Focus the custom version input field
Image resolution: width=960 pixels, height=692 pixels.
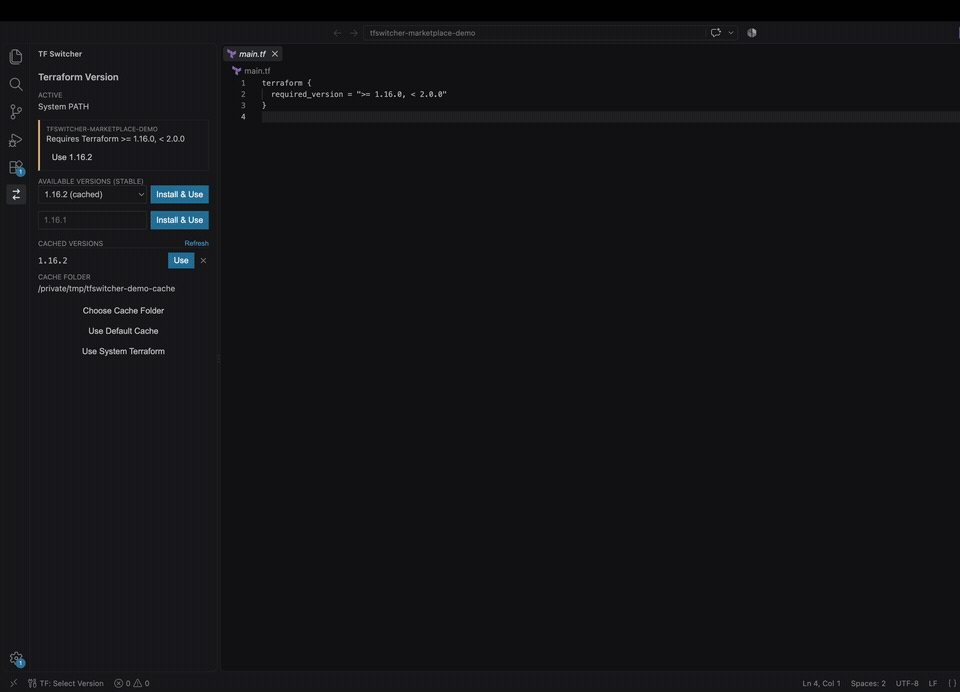pyautogui.click(x=92, y=220)
